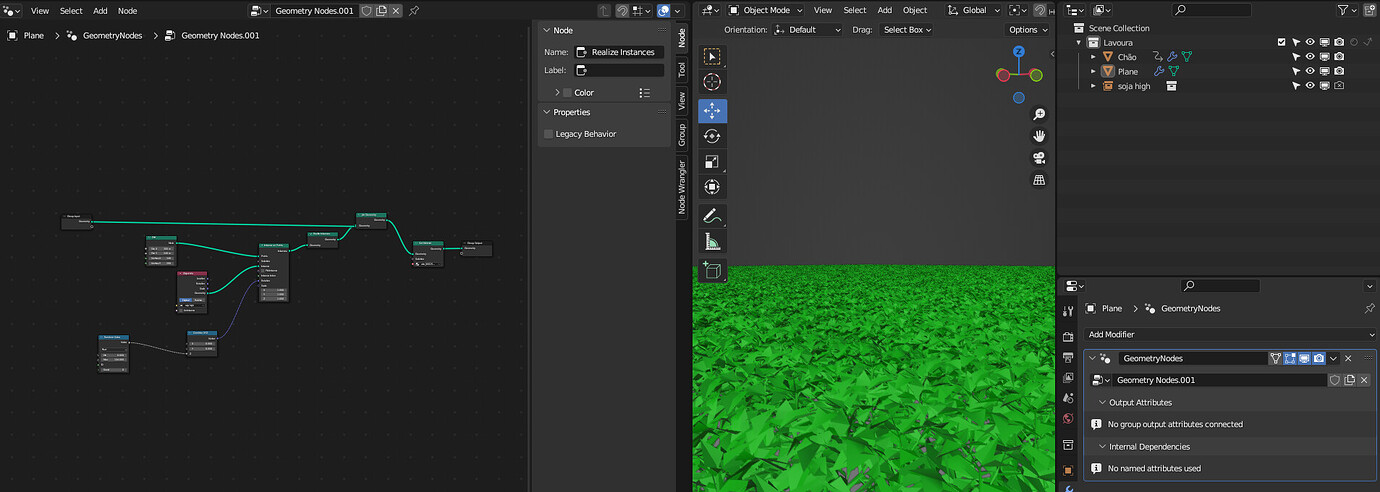
Task: Toggle Lavoura collection visibility eye
Action: tap(1310, 42)
